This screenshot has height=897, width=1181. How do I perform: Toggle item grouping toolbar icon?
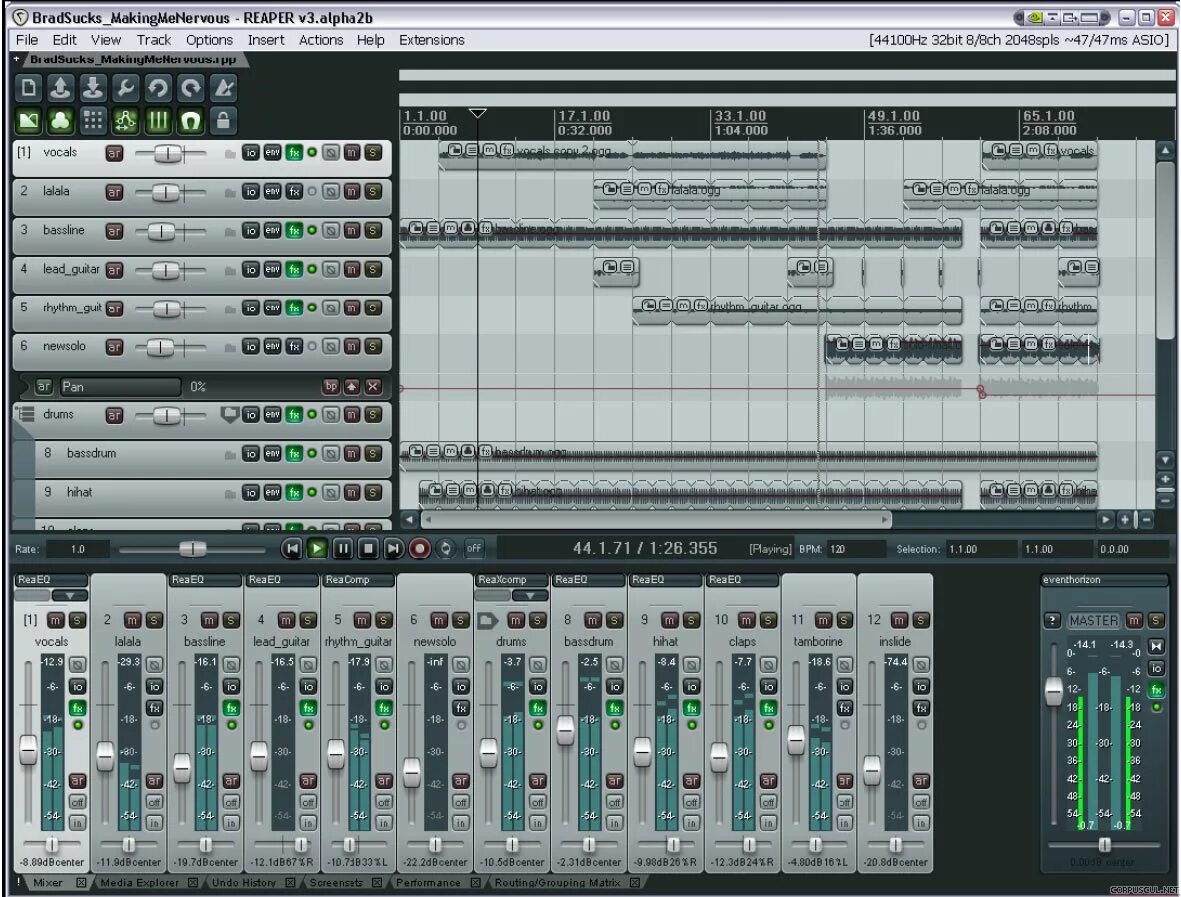[x=60, y=121]
